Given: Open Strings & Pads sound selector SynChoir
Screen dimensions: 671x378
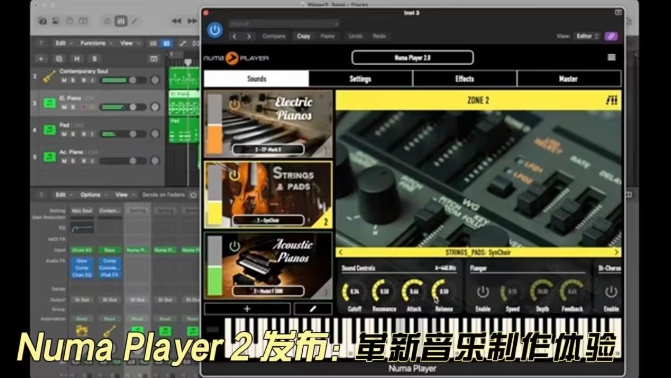Looking at the screenshot, I should click(268, 220).
